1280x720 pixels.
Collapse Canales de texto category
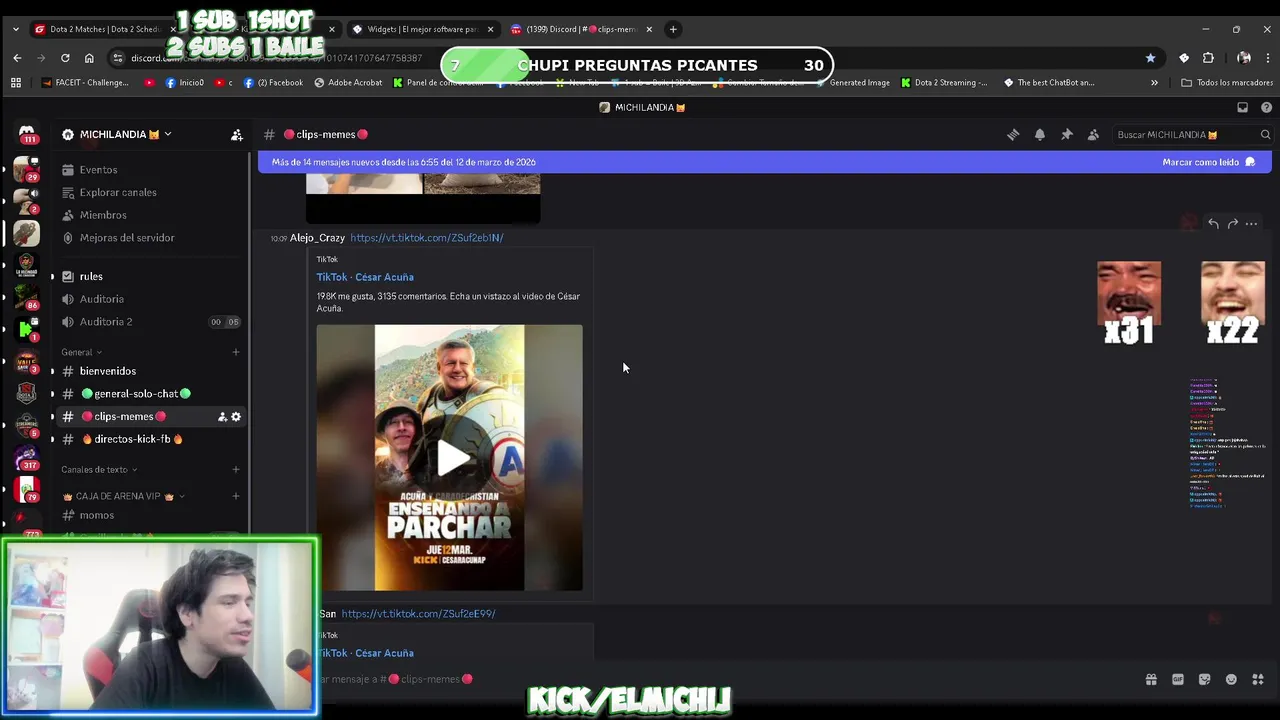click(99, 469)
